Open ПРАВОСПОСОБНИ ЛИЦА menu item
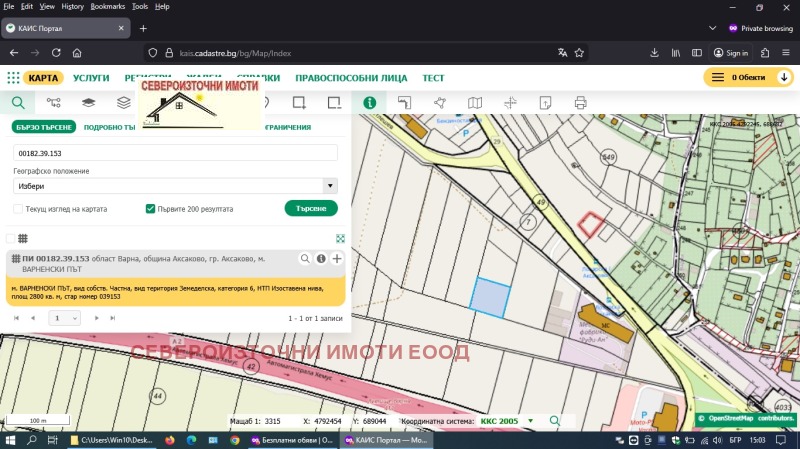This screenshot has width=800, height=449. pos(351,78)
